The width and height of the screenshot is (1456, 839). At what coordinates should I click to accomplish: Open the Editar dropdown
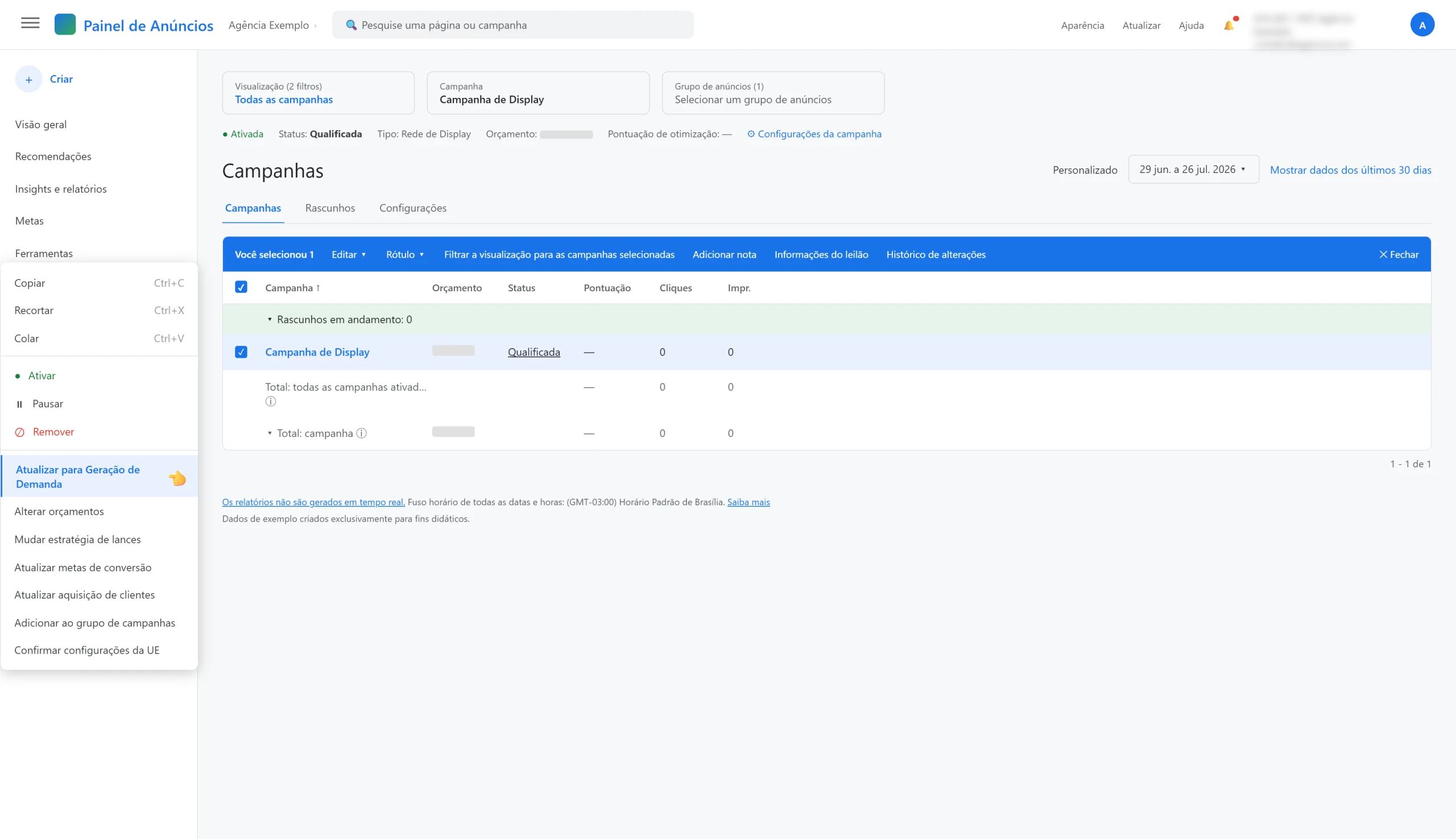coord(349,255)
